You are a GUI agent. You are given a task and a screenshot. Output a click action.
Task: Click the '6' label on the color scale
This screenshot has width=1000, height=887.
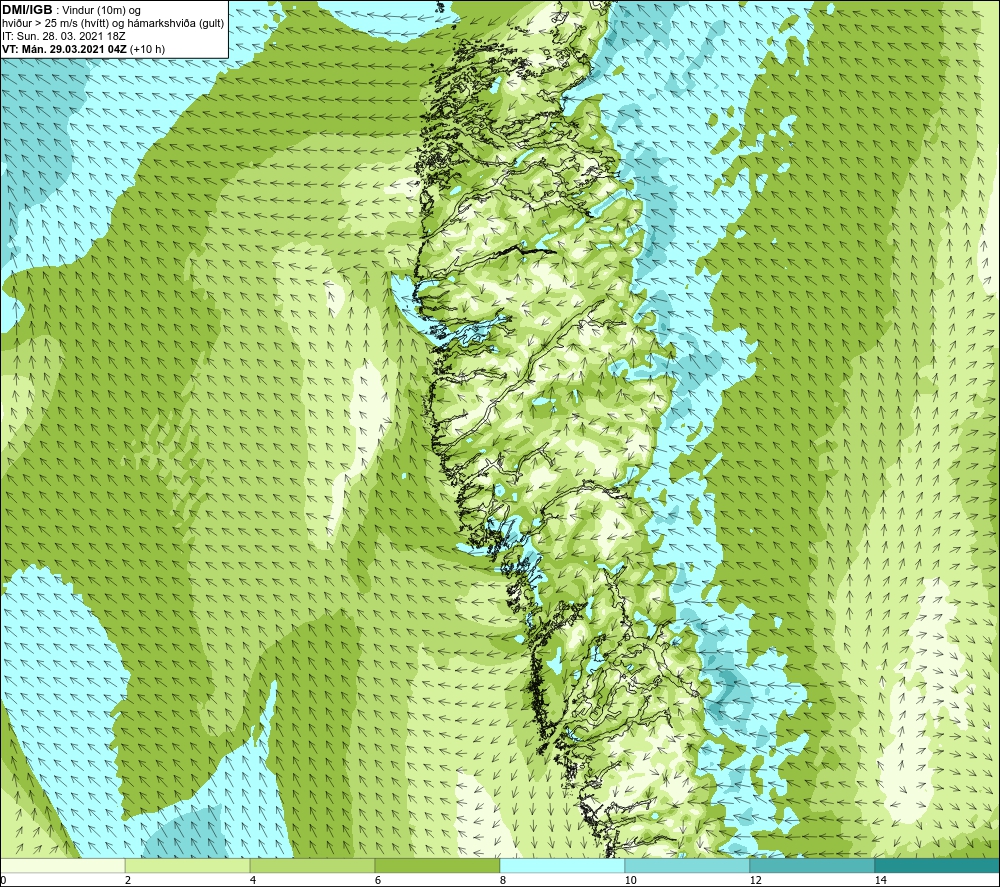click(378, 880)
